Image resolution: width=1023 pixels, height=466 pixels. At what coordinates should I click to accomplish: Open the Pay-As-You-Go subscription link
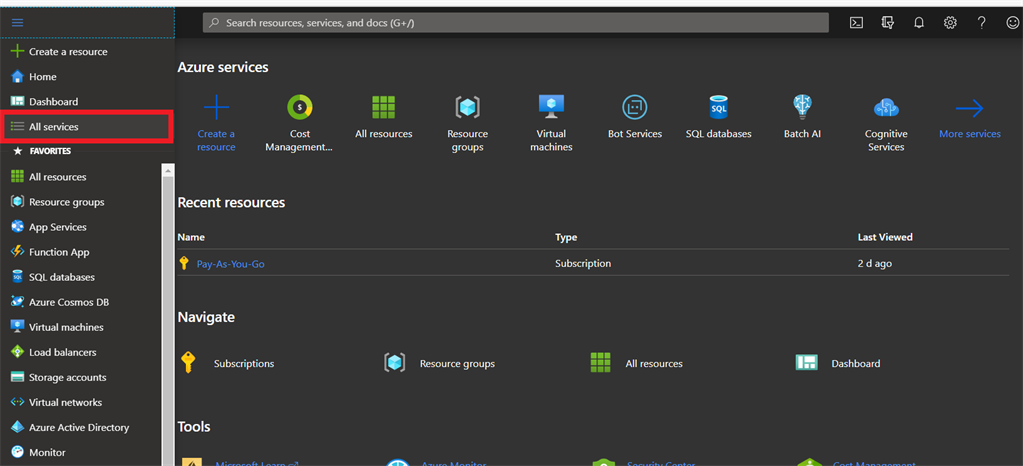pos(230,264)
